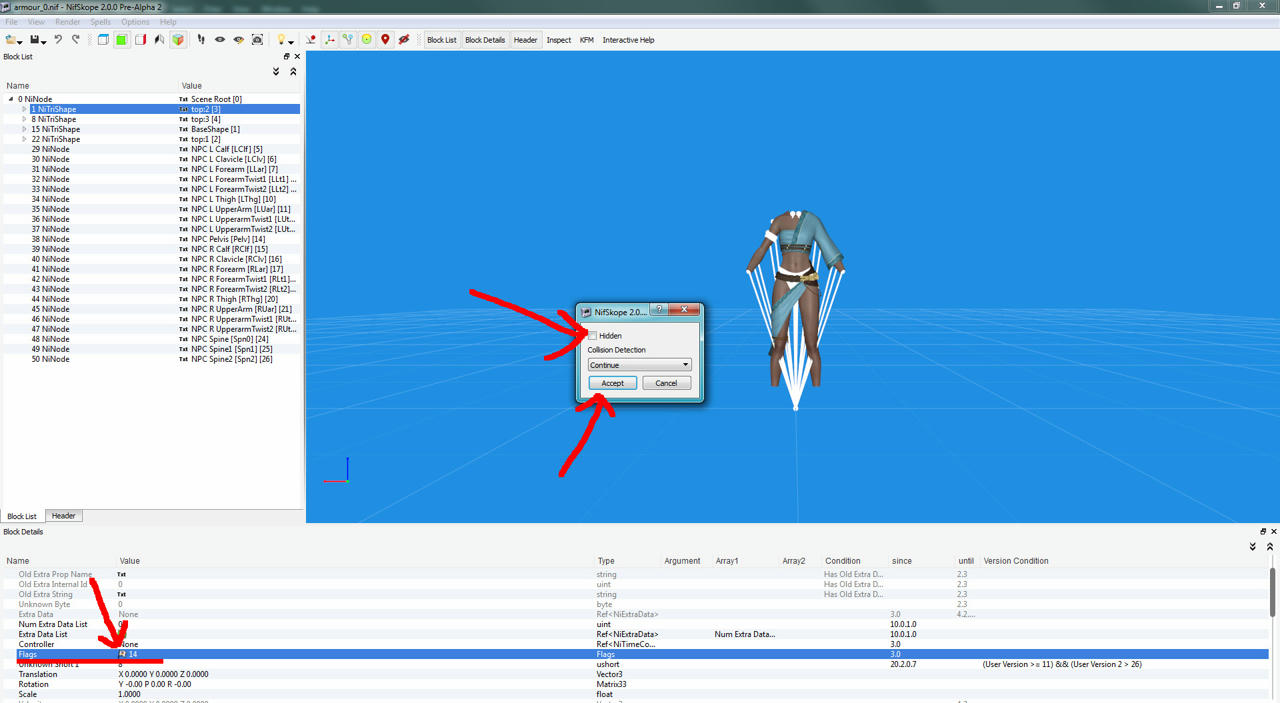Toggle the red-dot draw markers icon
The image size is (1280, 703).
click(x=311, y=40)
